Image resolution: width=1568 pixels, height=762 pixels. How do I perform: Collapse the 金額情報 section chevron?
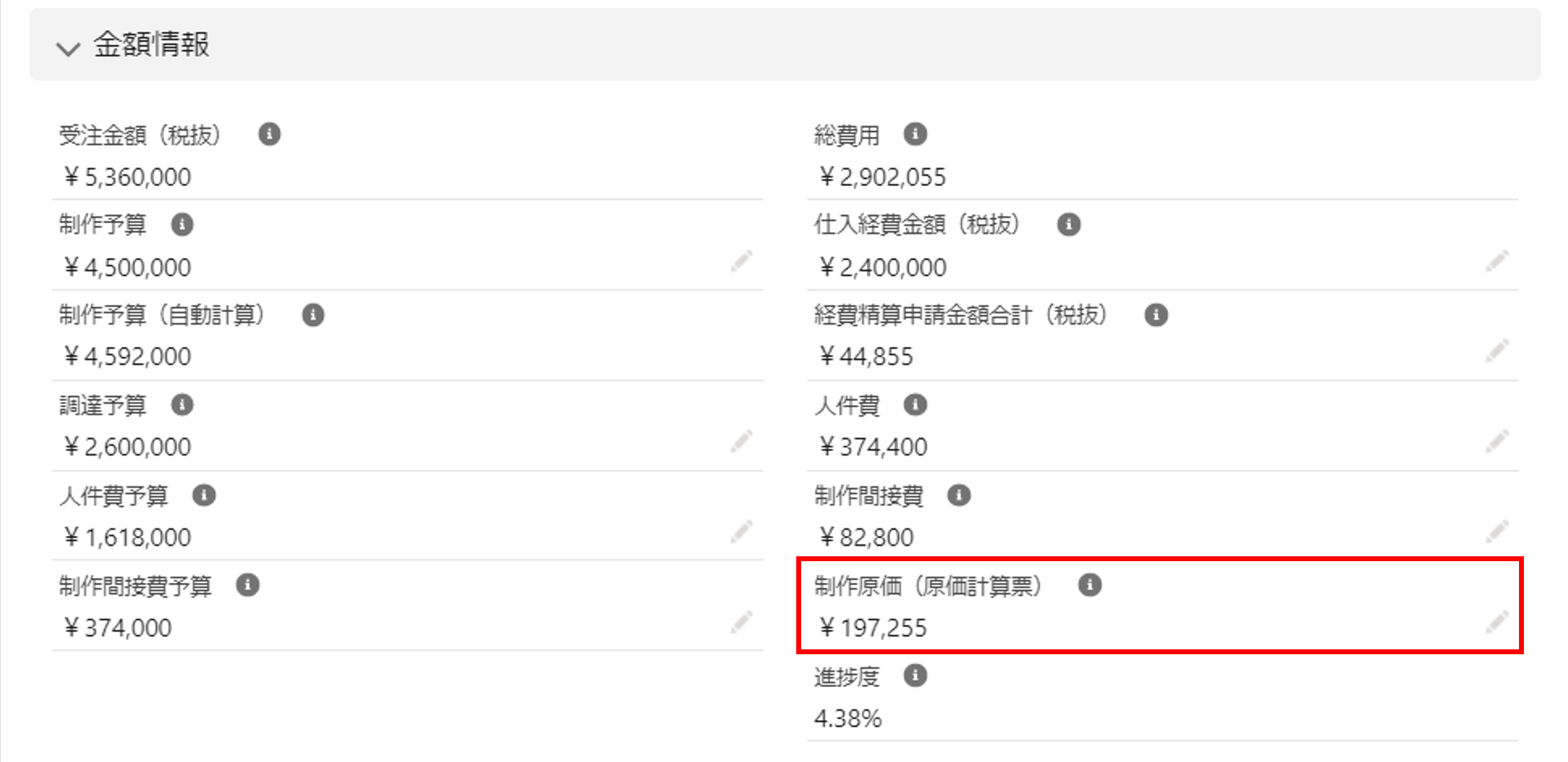68,48
